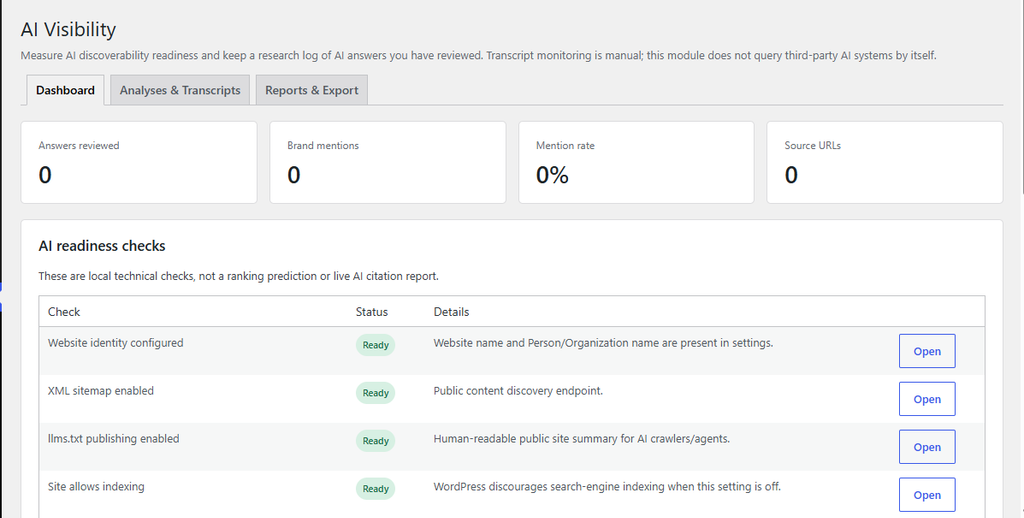Switch to the Dashboard tab
1024x518 pixels.
click(65, 90)
